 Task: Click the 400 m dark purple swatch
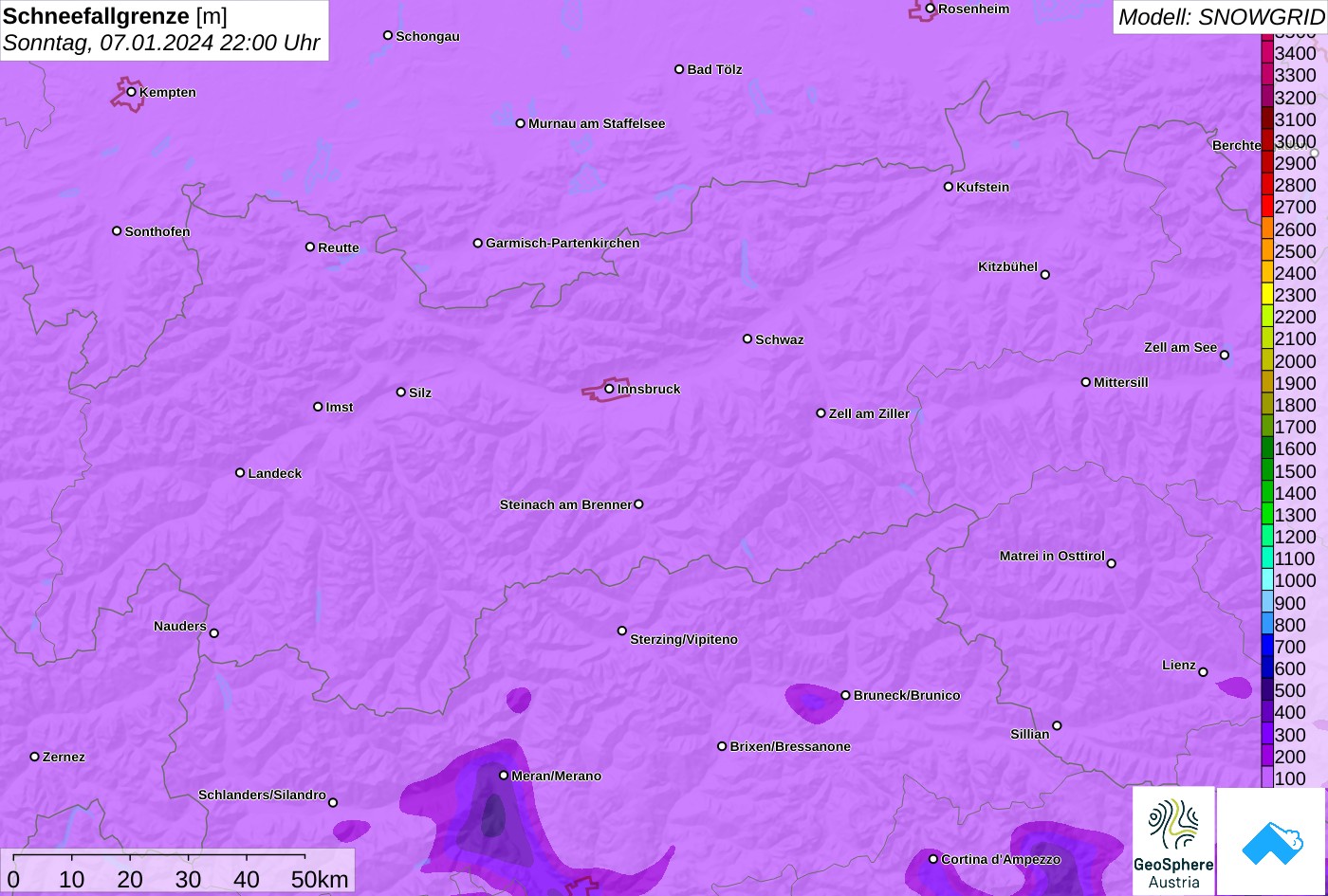pos(1266,712)
